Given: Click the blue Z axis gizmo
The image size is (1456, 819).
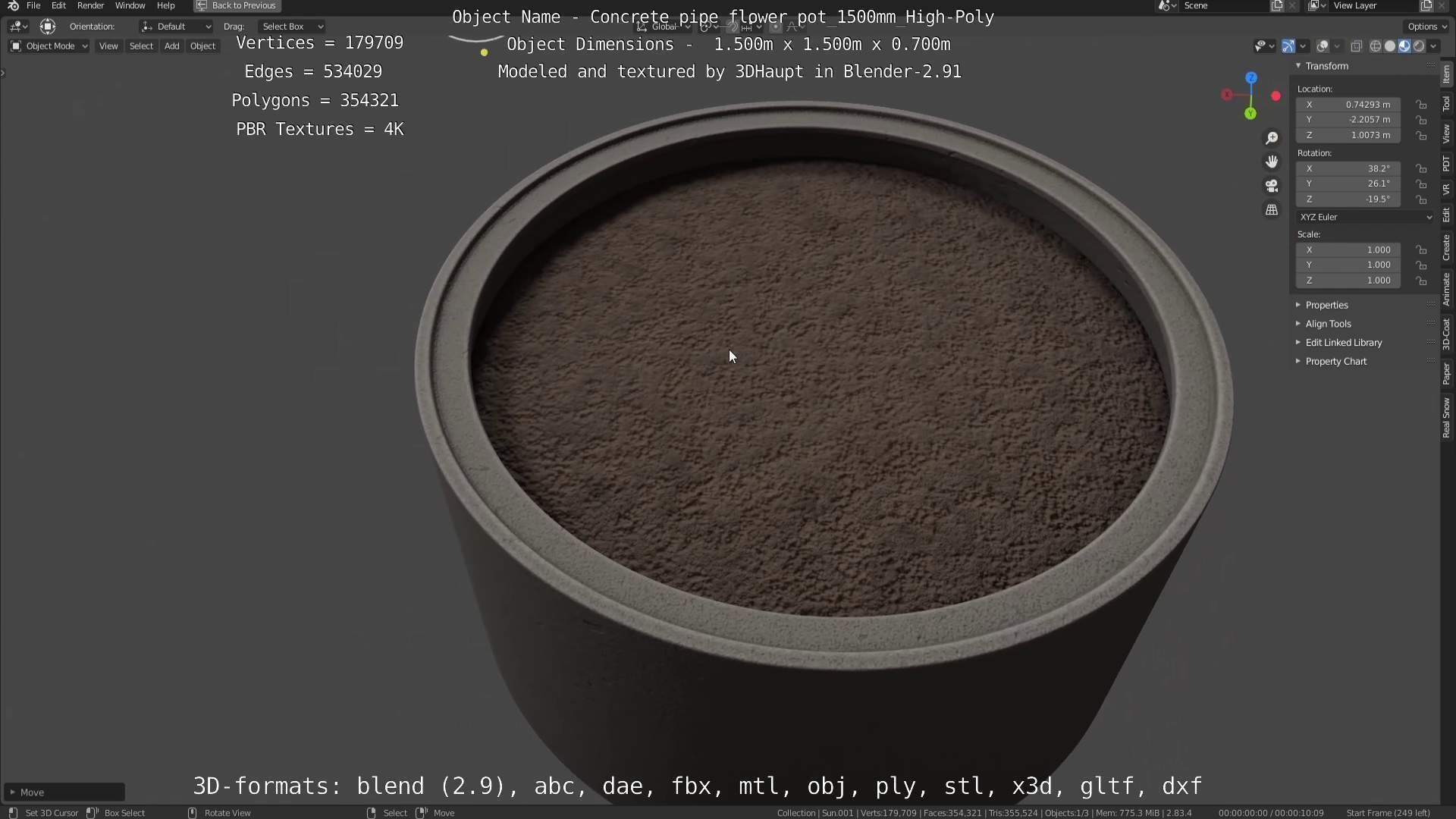Looking at the screenshot, I should (x=1251, y=77).
